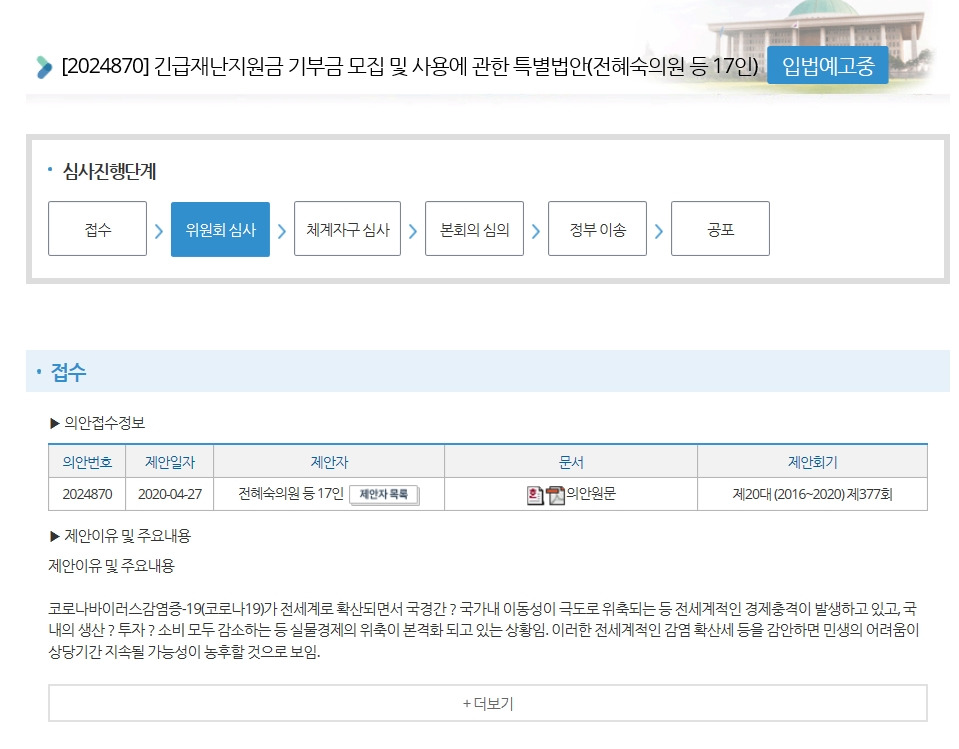
Task: Click the chevron between 접수 and 위원회 심사
Action: [158, 228]
